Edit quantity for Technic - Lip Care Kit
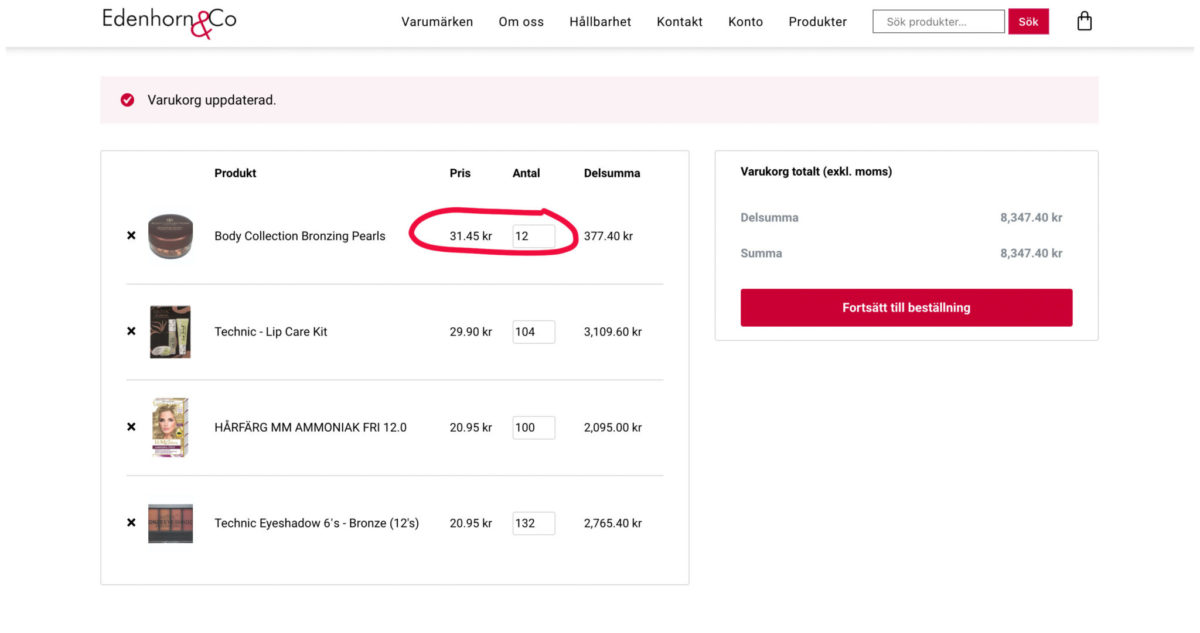 (x=533, y=331)
